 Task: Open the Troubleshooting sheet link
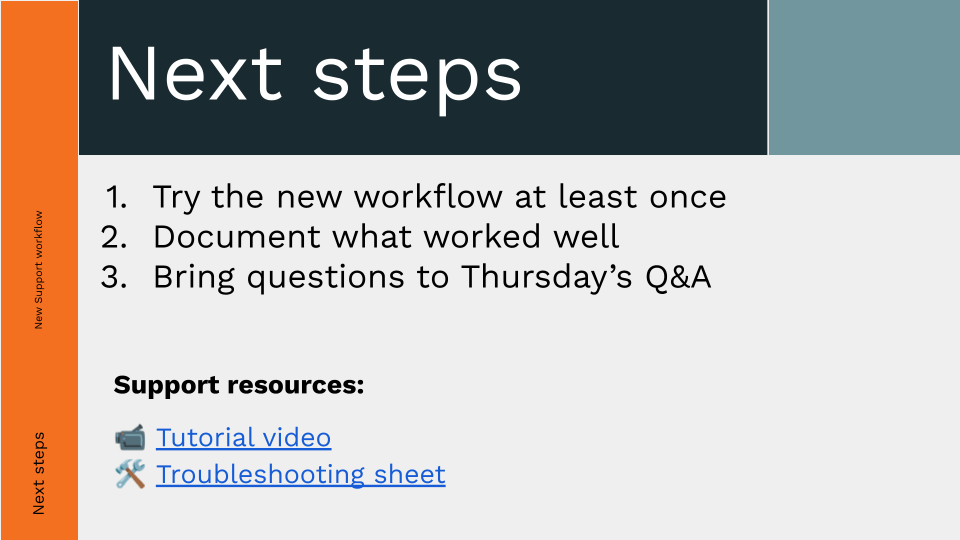[300, 474]
